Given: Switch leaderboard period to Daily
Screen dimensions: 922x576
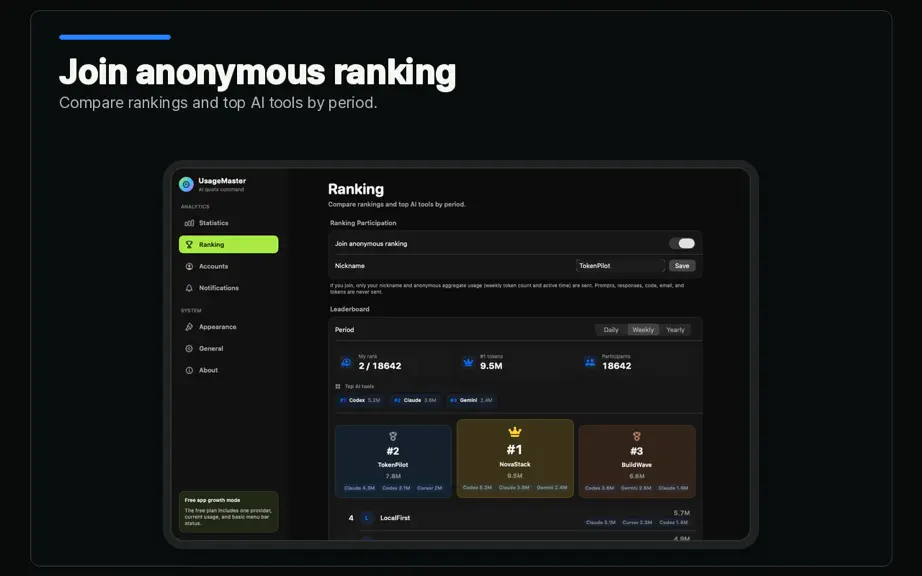Looking at the screenshot, I should [x=611, y=330].
